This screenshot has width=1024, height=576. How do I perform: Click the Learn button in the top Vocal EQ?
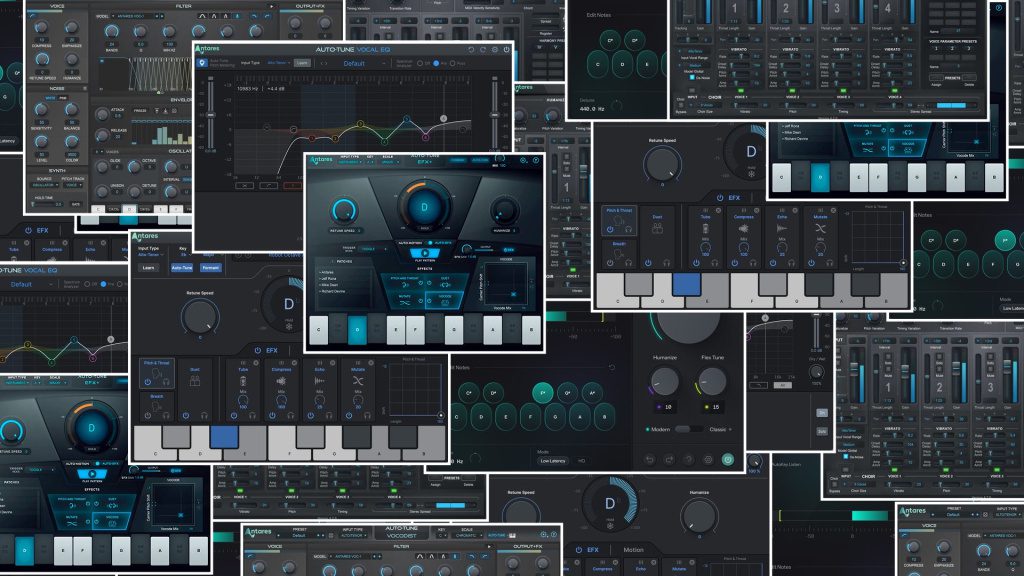302,63
